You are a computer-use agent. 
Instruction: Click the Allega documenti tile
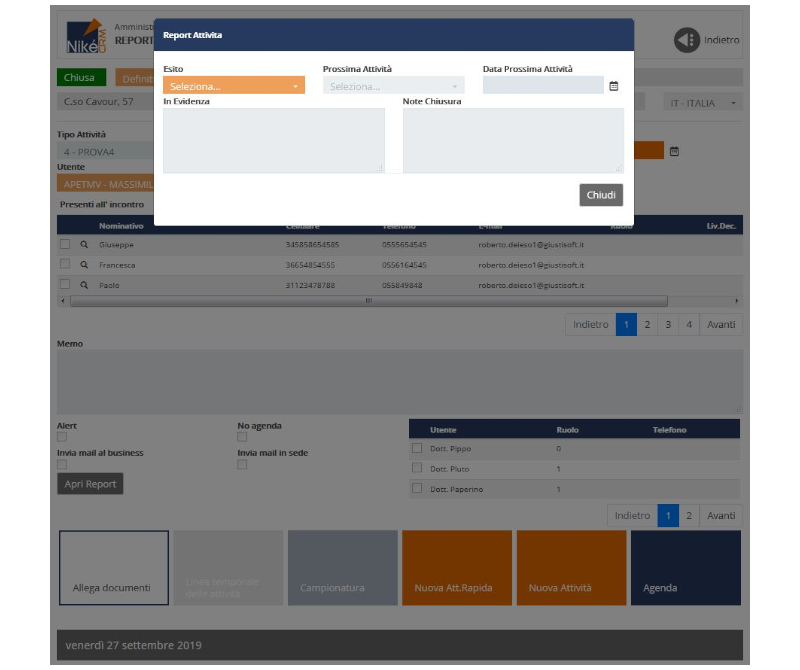pos(114,568)
